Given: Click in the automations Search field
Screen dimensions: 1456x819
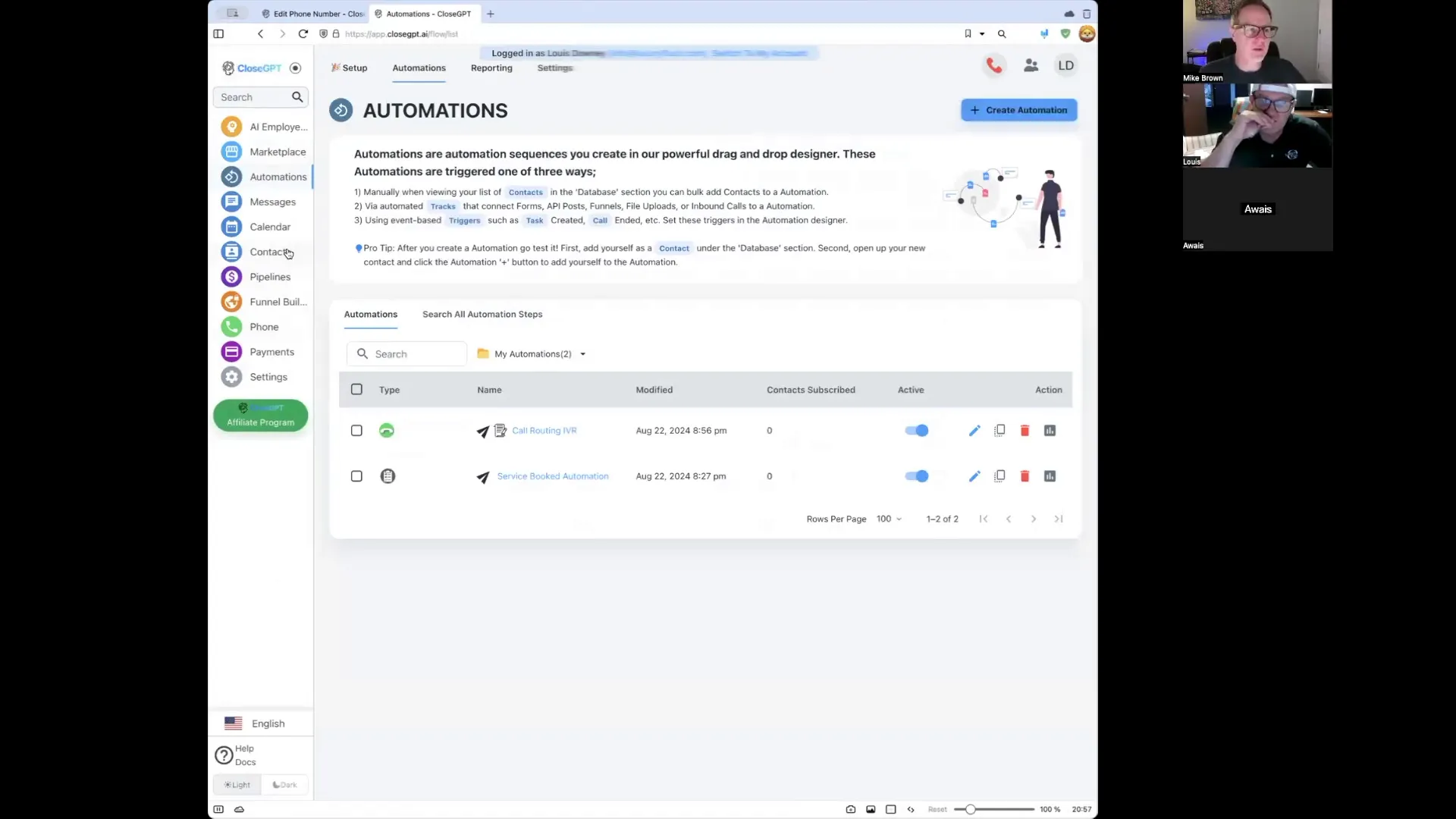Looking at the screenshot, I should [x=407, y=354].
